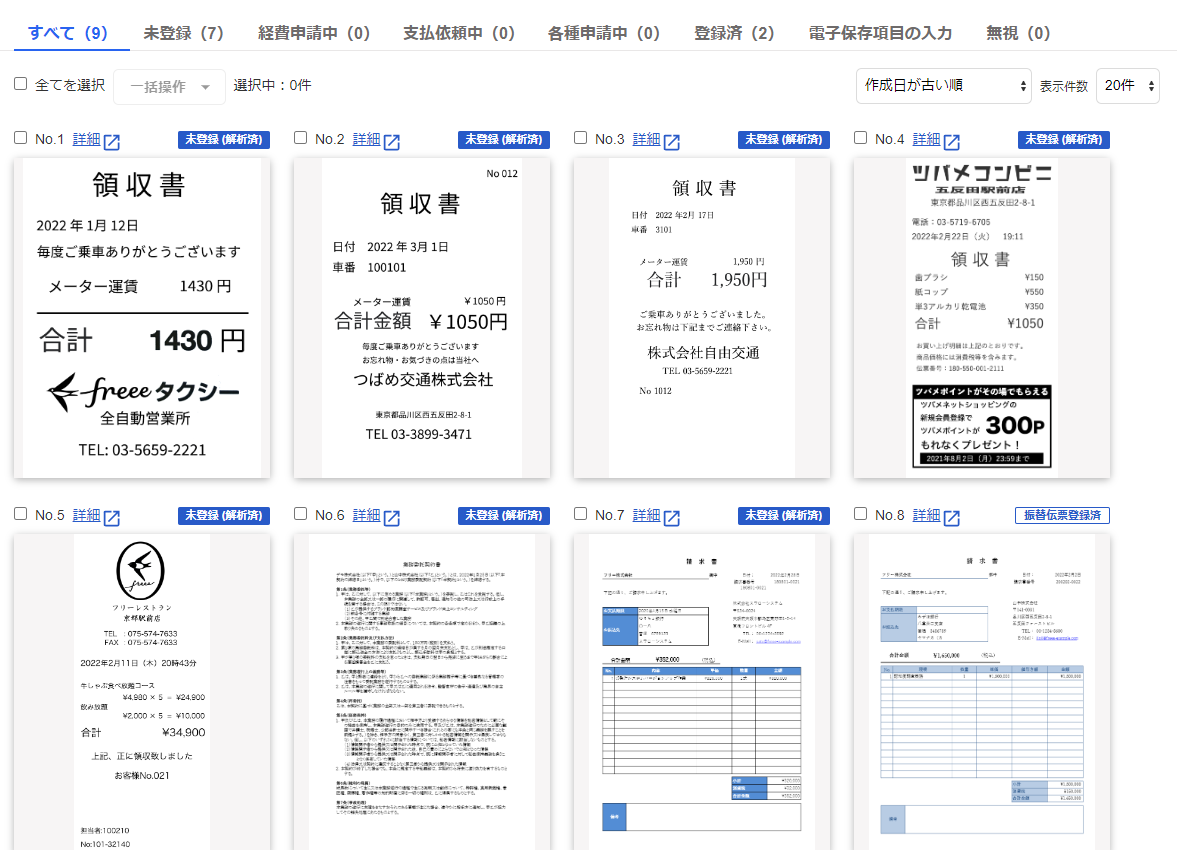Image resolution: width=1177 pixels, height=850 pixels.
Task: Open No.2 detail external link icon
Action: (392, 141)
